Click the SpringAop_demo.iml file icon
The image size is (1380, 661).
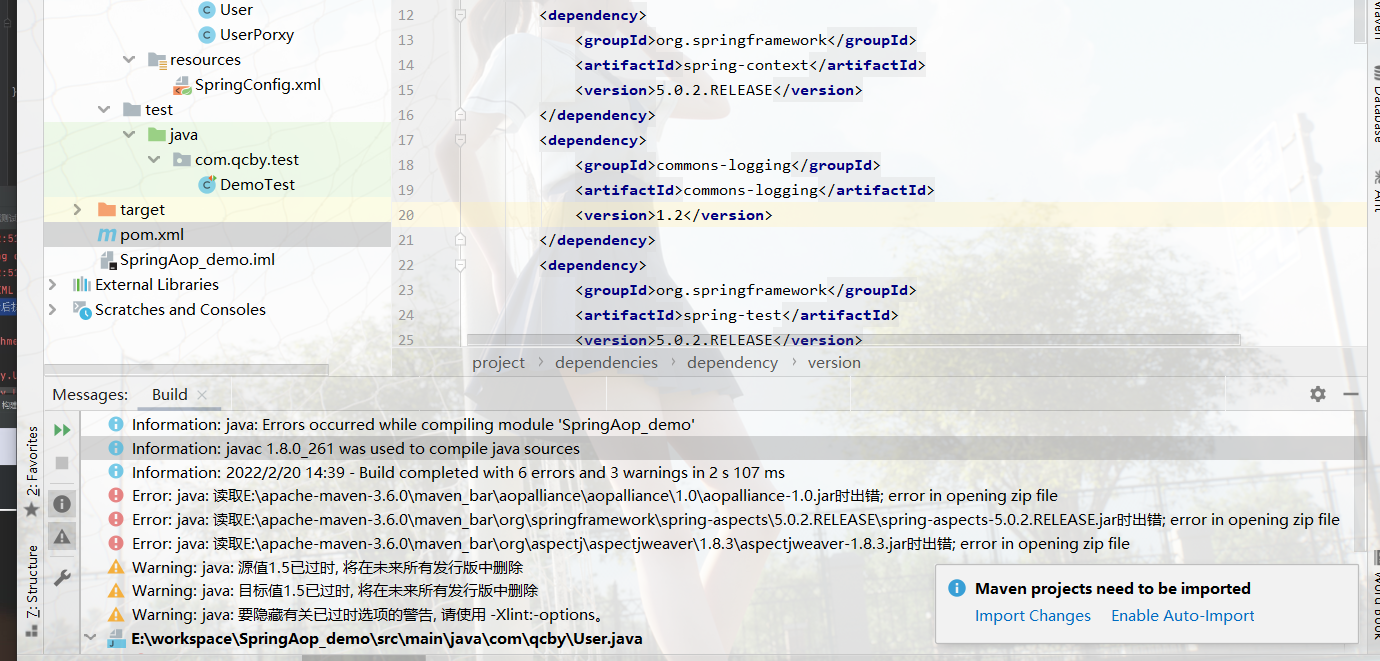point(107,260)
